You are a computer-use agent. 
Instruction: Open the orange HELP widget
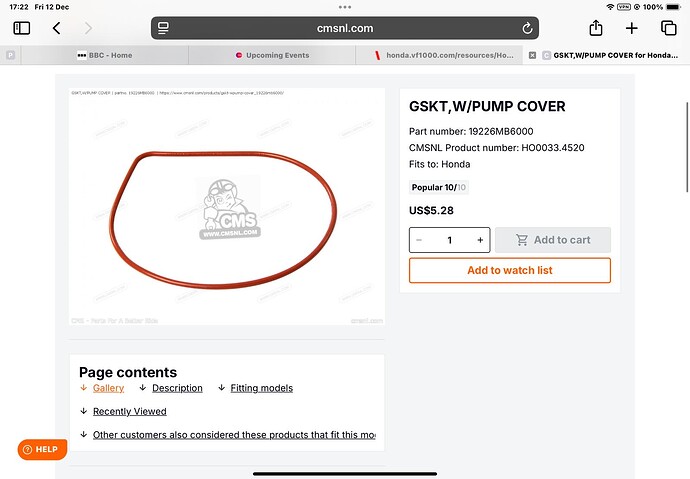coord(42,449)
